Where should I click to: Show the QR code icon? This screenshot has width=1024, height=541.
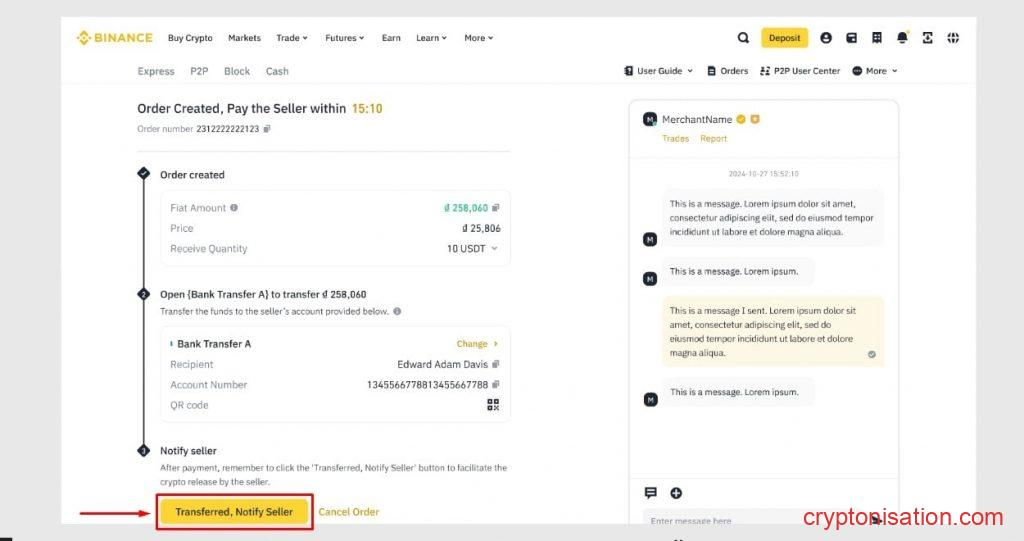coord(493,405)
